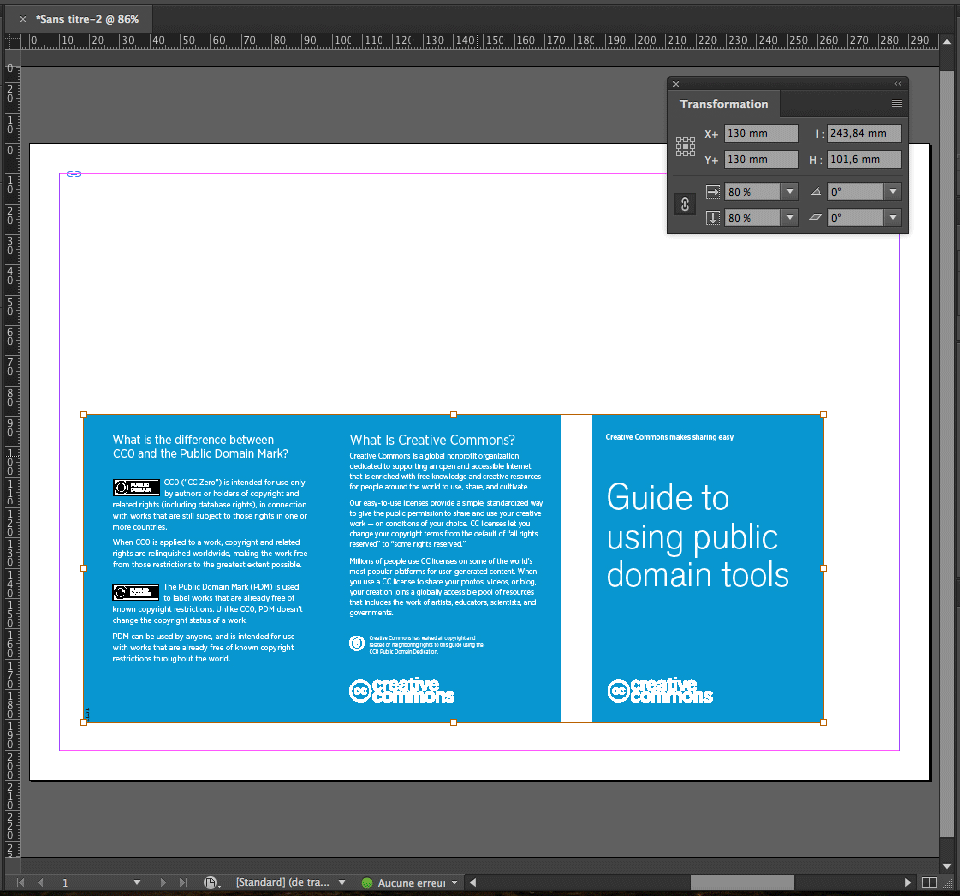Screen dimensions: 960x896
Task: Click the vertical scale percentage icon
Action: click(713, 218)
